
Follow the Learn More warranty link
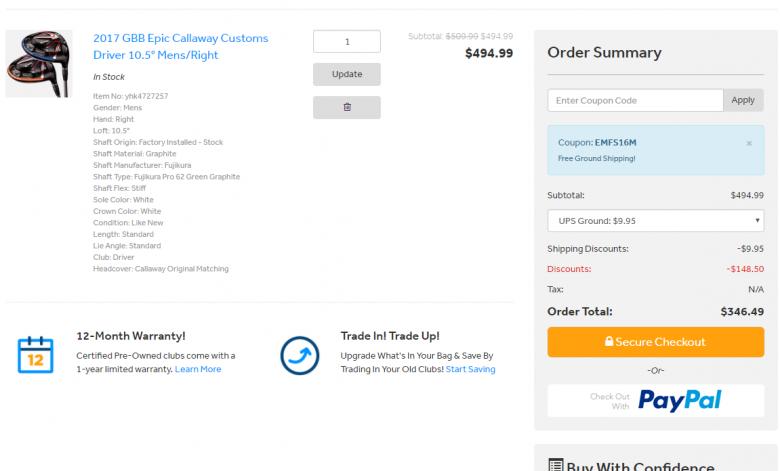[198, 369]
